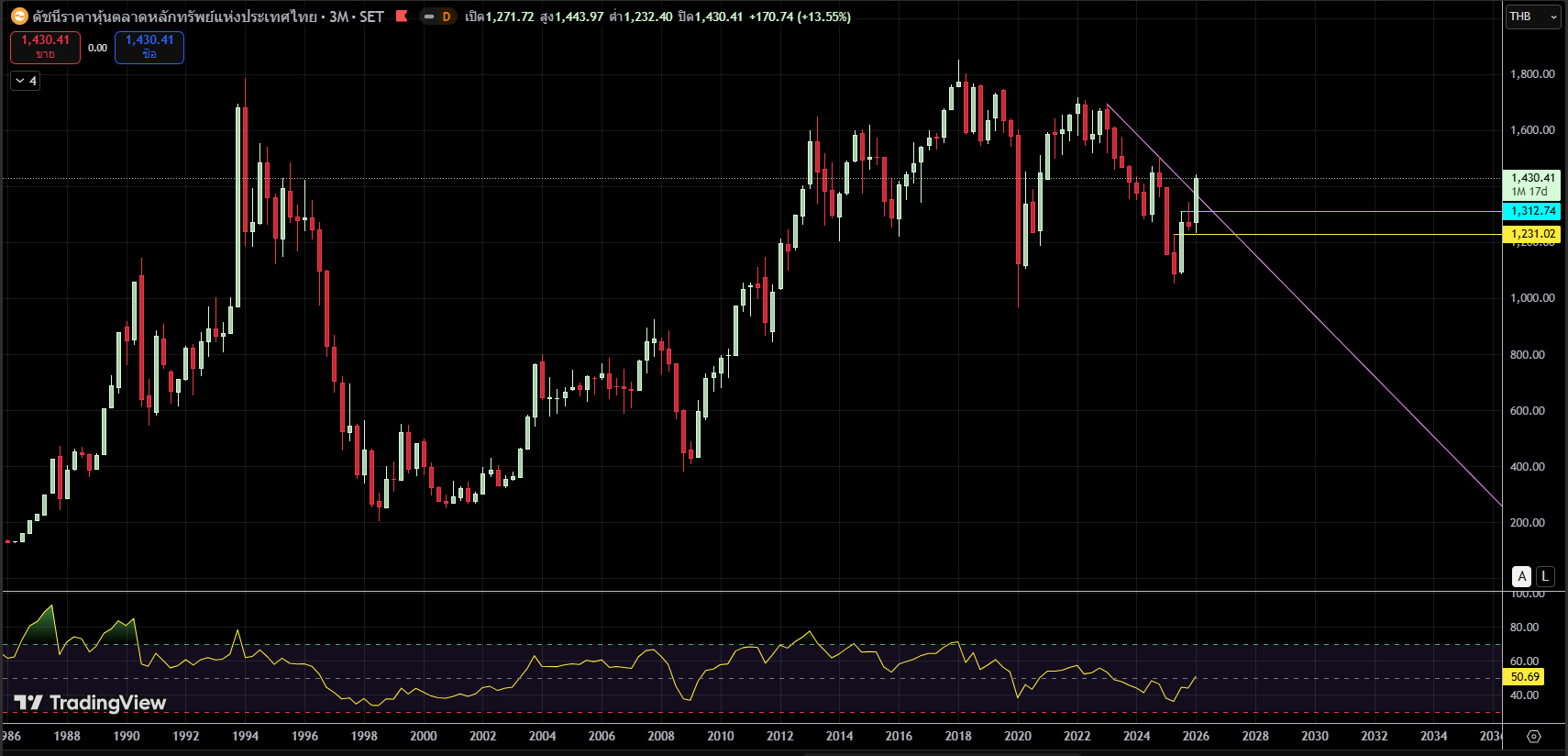The height and width of the screenshot is (756, 1568).
Task: Click the 2018 time axis label
Action: click(x=958, y=736)
